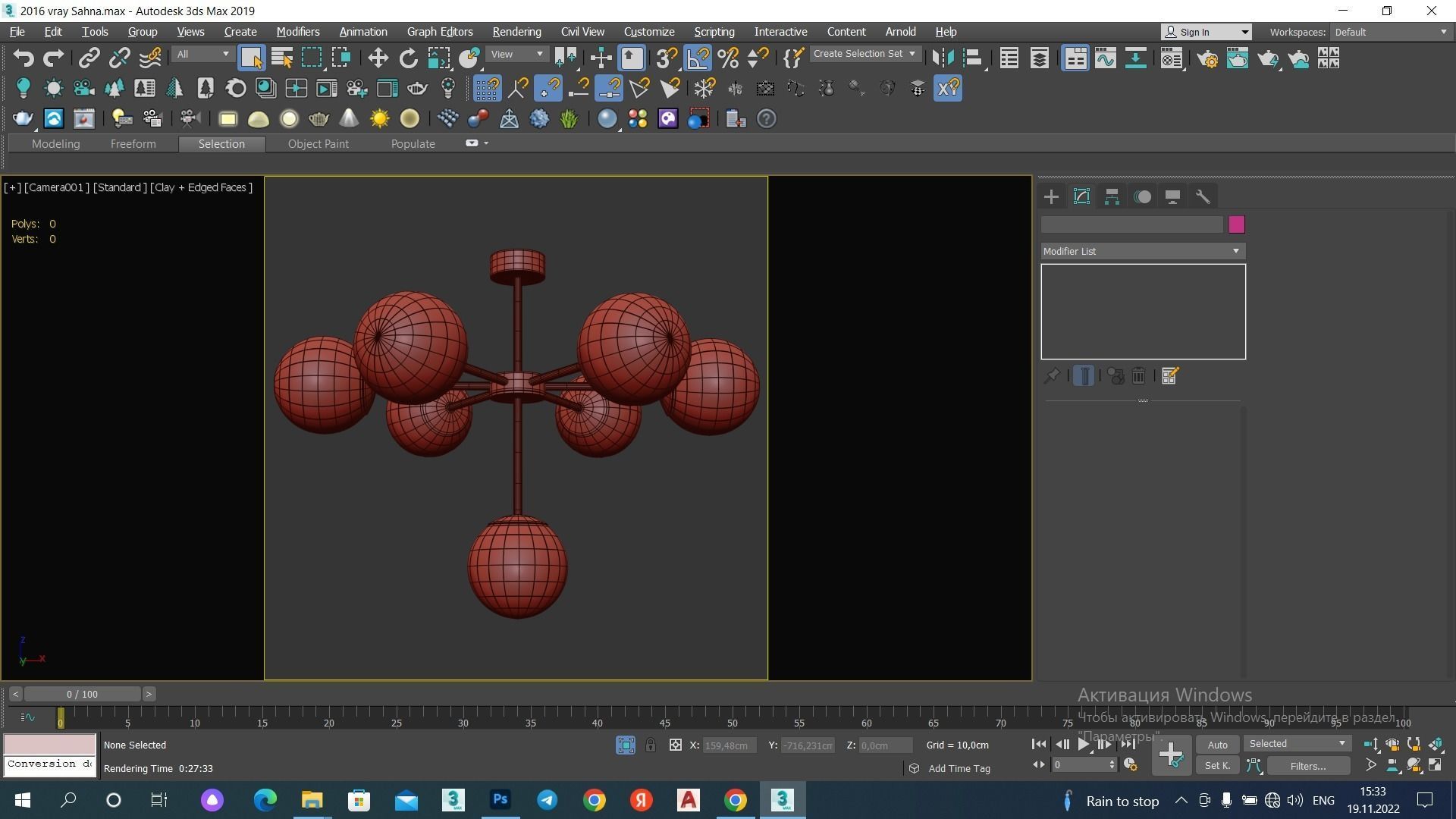The image size is (1456, 819).
Task: Open the Modifiers menu
Action: click(x=298, y=32)
